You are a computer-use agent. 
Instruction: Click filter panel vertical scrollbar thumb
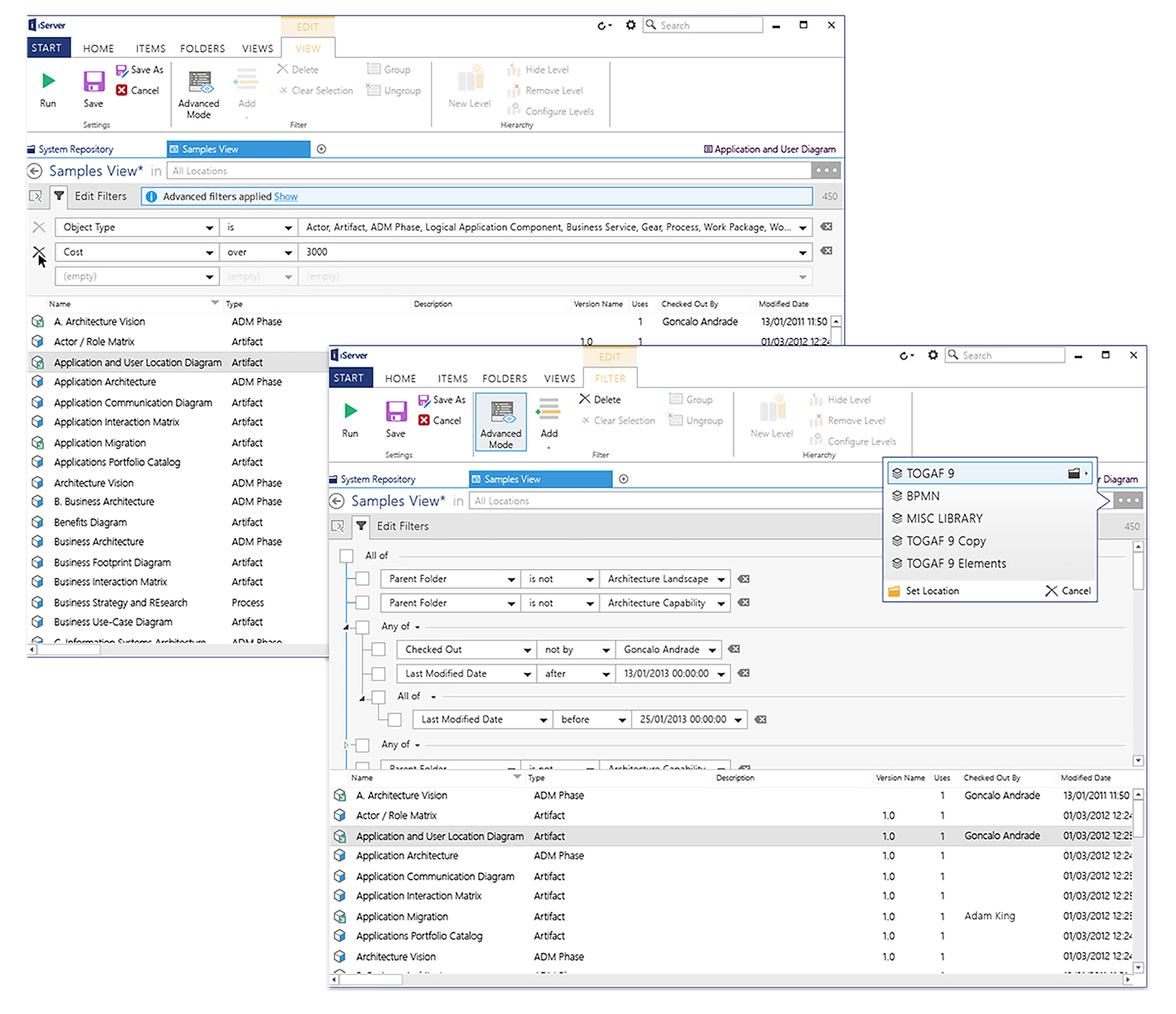pyautogui.click(x=1138, y=570)
